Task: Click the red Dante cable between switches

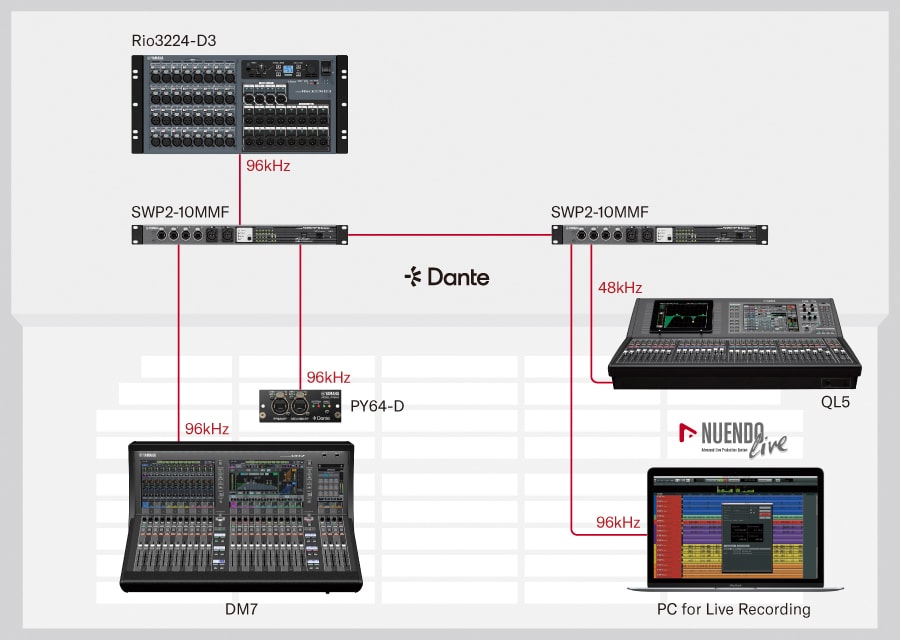Action: click(x=450, y=234)
